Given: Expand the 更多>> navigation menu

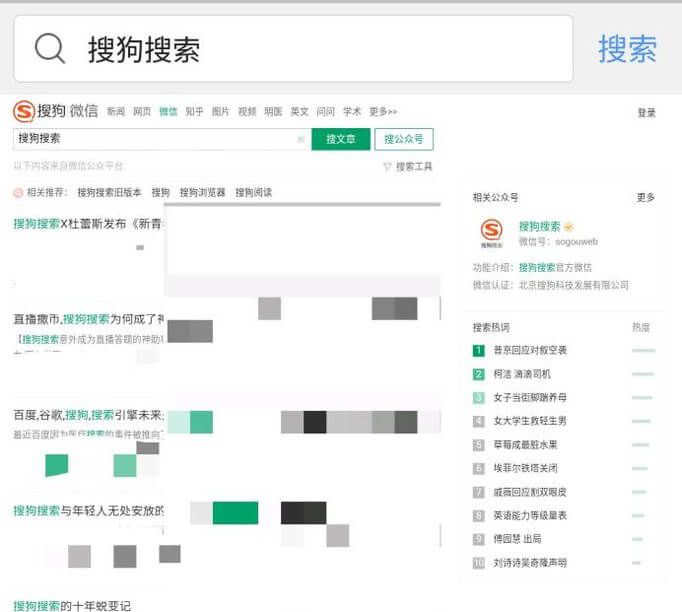Looking at the screenshot, I should (x=383, y=112).
